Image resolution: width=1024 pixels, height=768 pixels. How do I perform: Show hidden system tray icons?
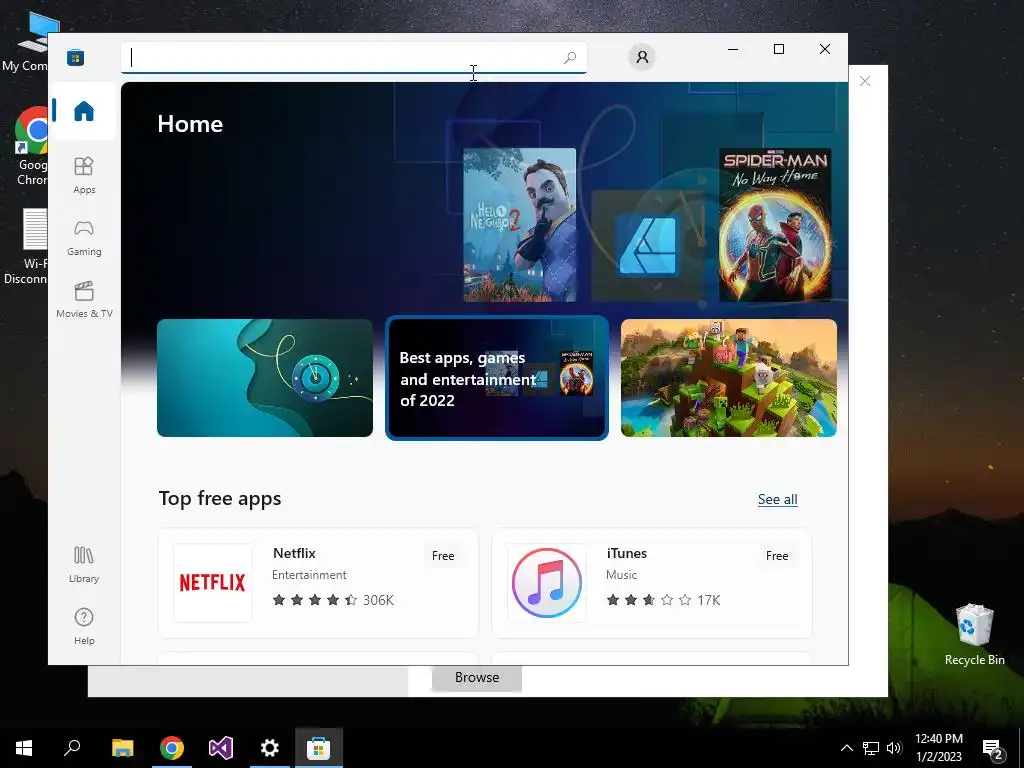pyautogui.click(x=846, y=748)
